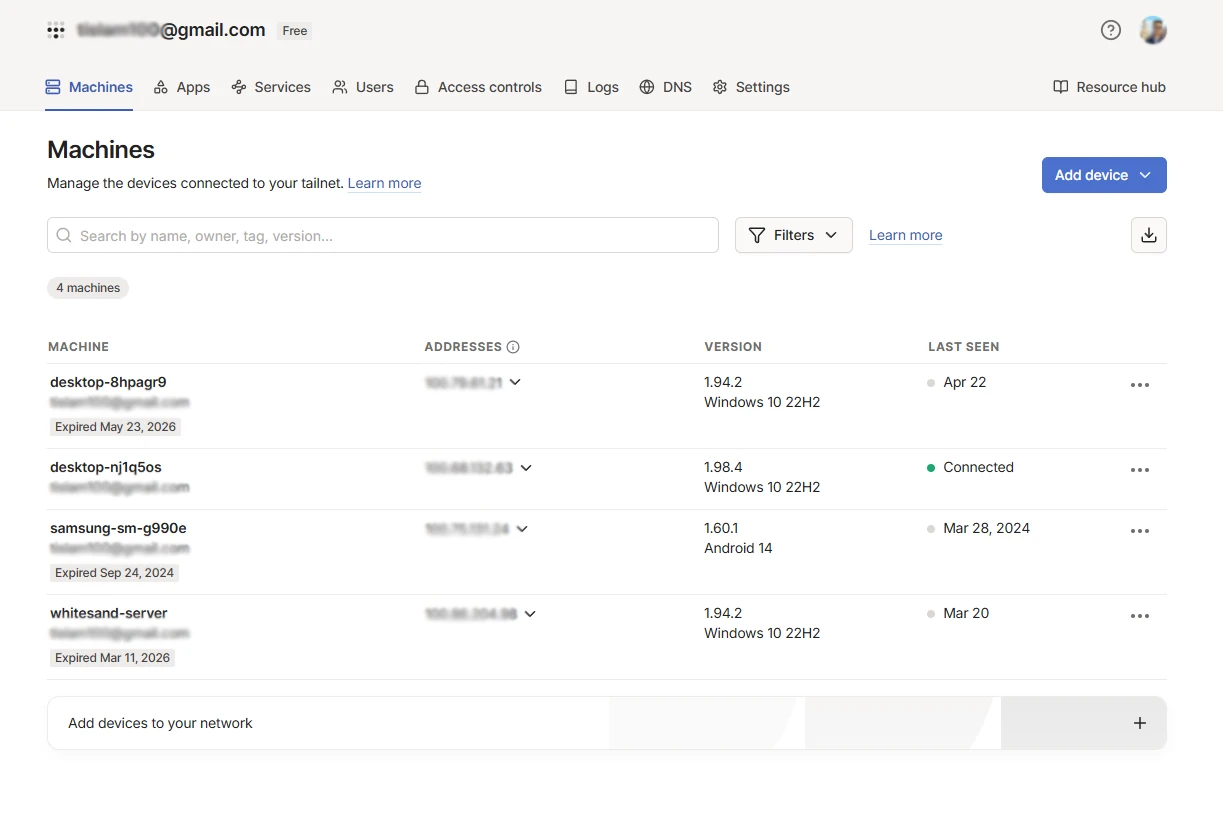
Task: Click the Connected status text
Action: tap(978, 467)
